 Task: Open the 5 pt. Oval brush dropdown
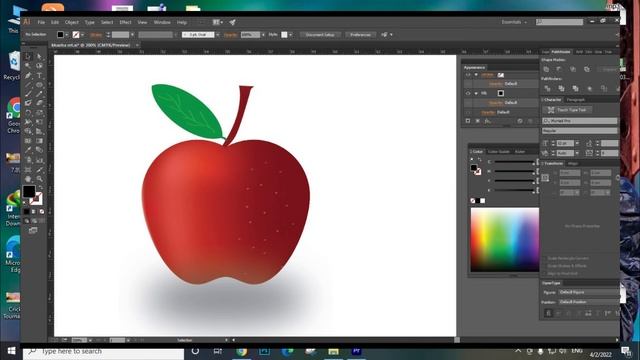click(x=217, y=35)
